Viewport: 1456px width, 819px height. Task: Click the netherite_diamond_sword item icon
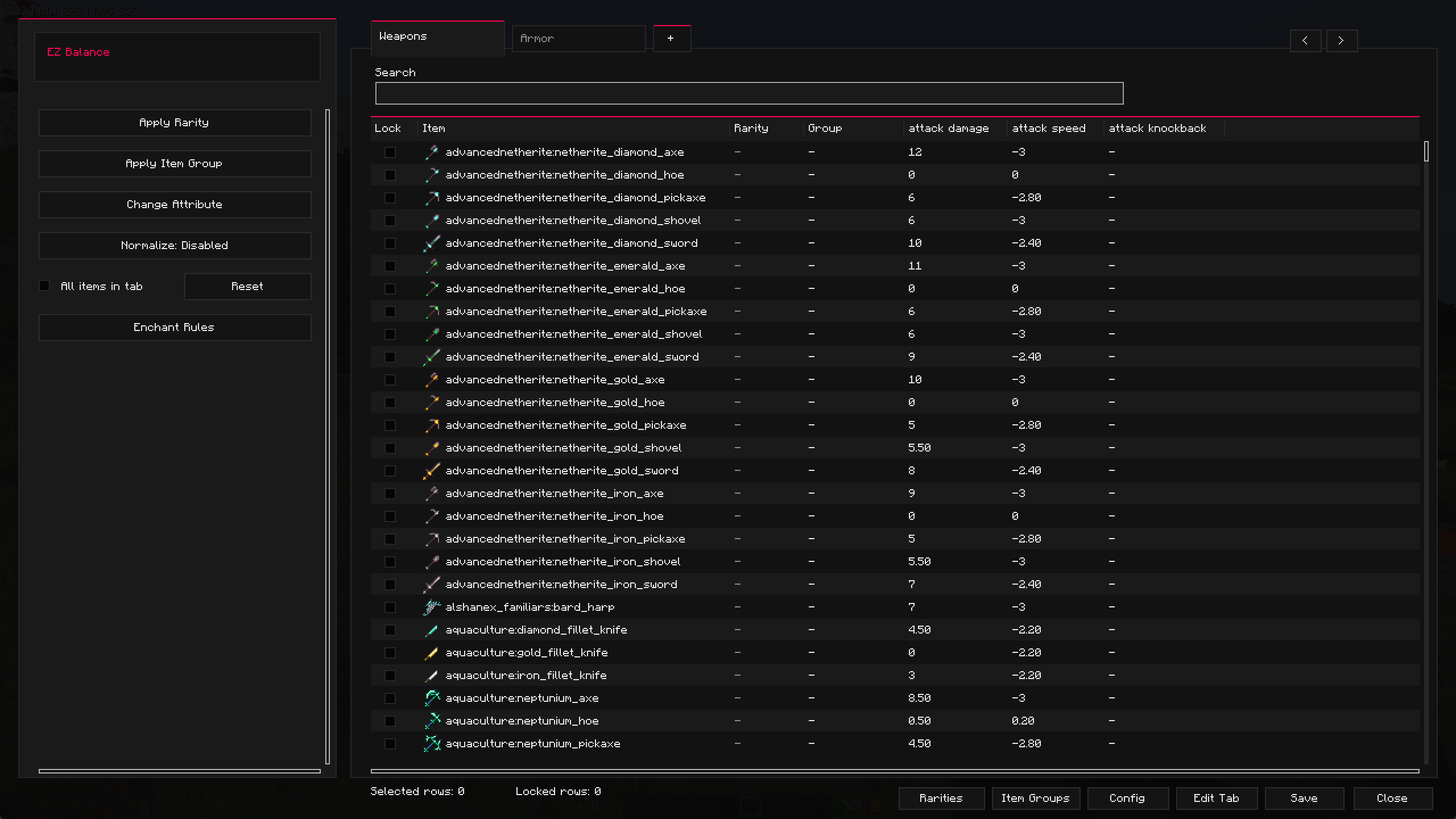click(x=432, y=243)
